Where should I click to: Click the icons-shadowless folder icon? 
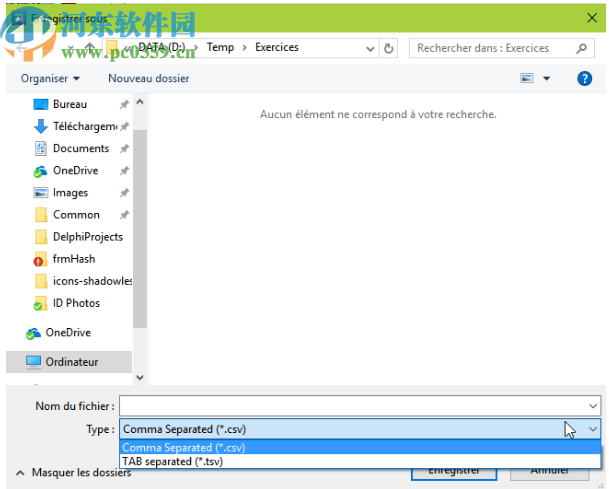click(x=41, y=281)
